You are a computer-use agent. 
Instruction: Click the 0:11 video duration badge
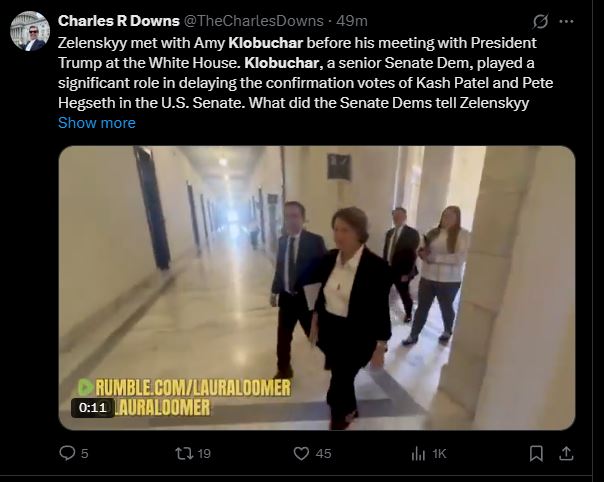tap(92, 408)
